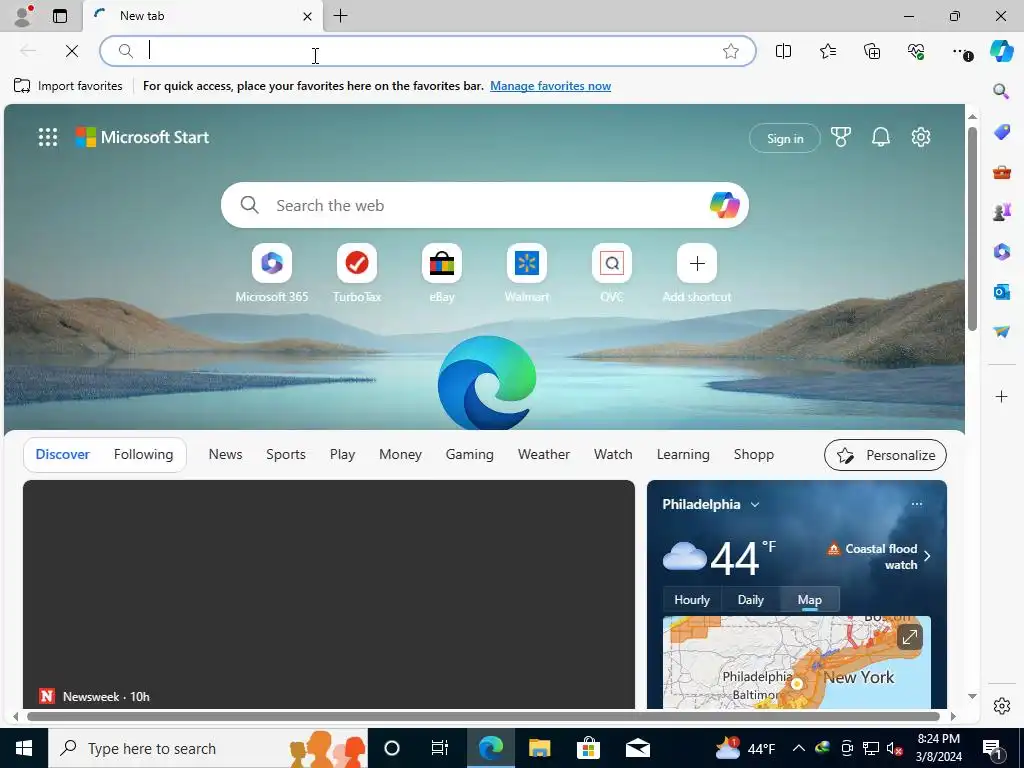Expand Coastal flood watch alert
This screenshot has width=1024, height=768.
tap(879, 556)
